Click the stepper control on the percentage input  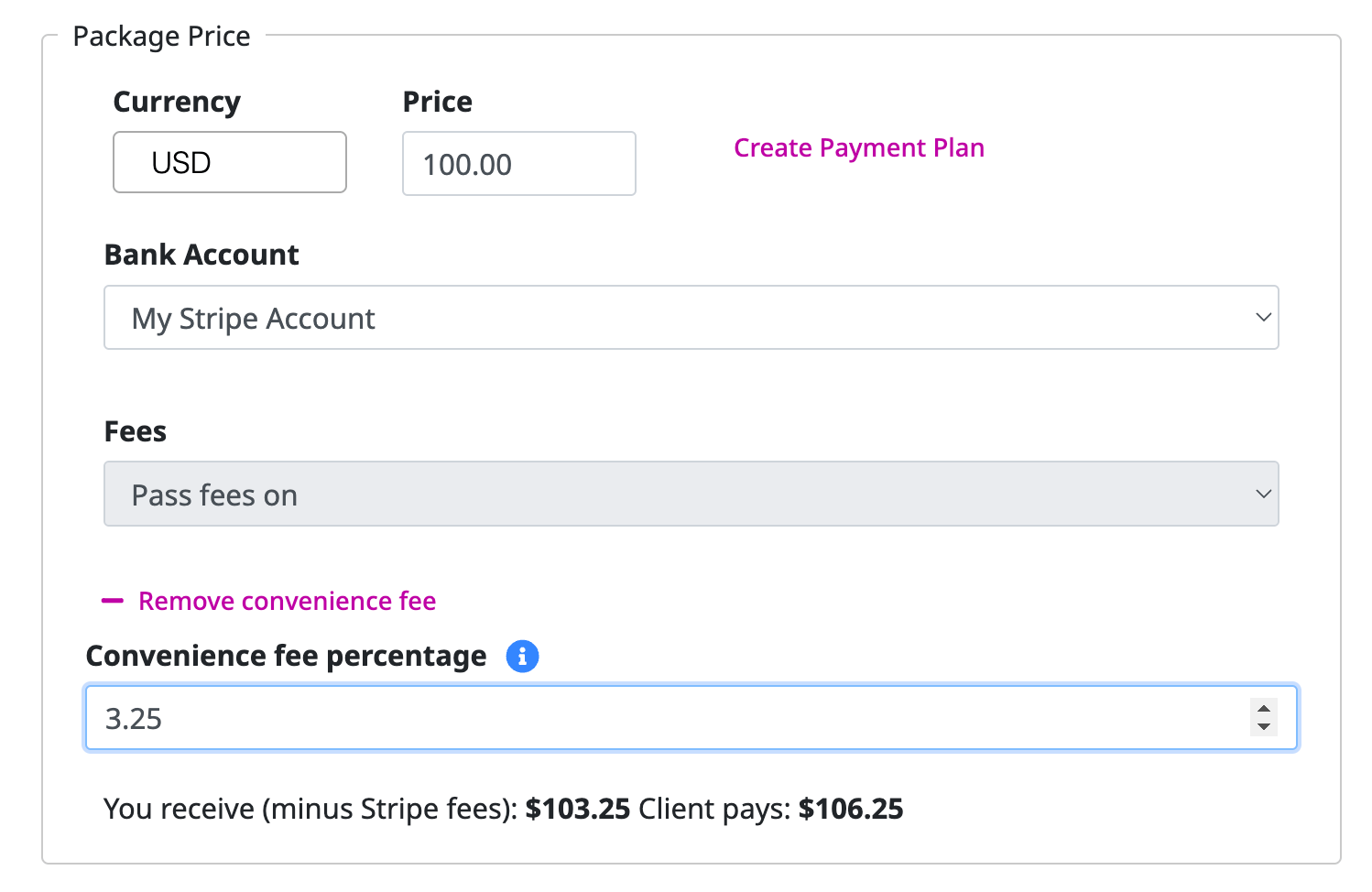[1264, 718]
